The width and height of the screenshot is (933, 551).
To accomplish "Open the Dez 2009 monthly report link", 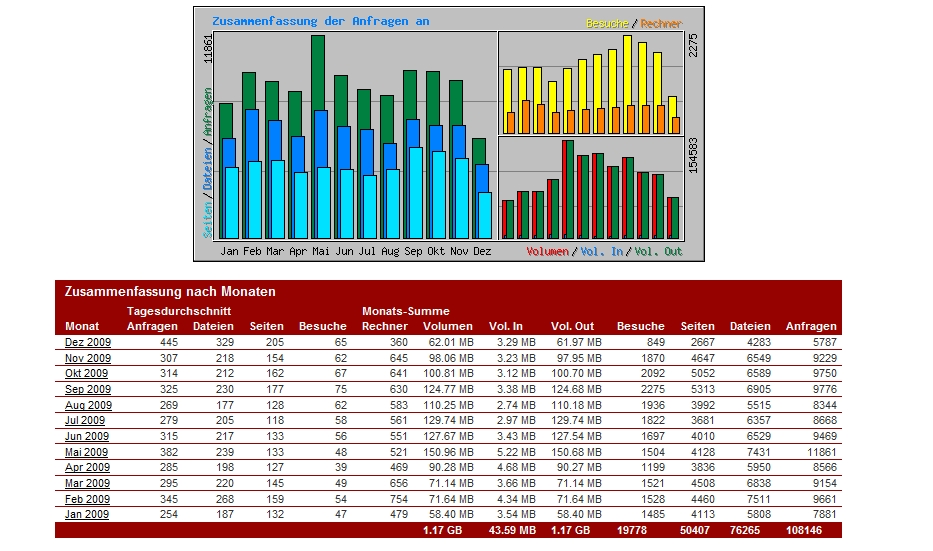I will tap(88, 342).
